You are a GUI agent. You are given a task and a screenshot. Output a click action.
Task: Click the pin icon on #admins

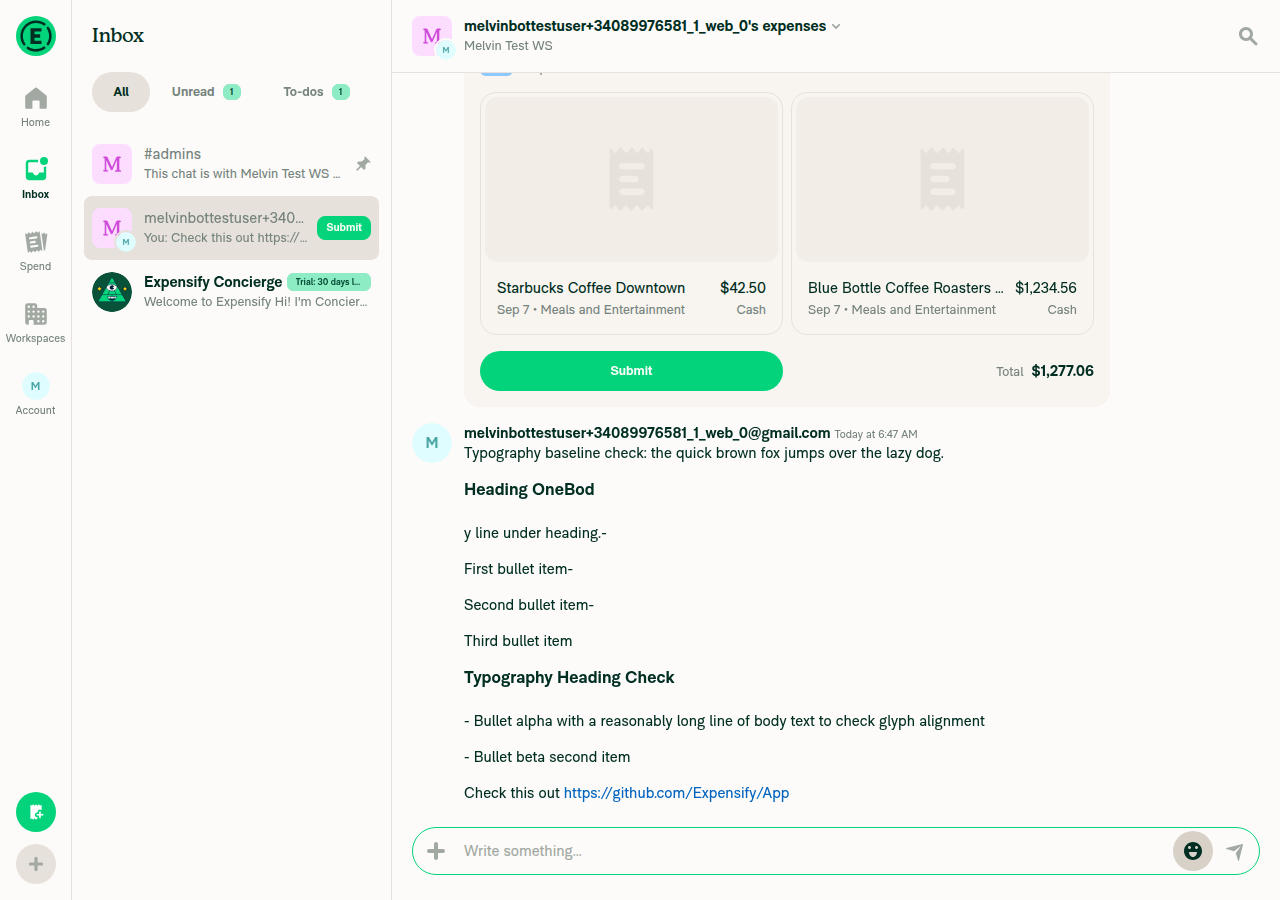363,164
